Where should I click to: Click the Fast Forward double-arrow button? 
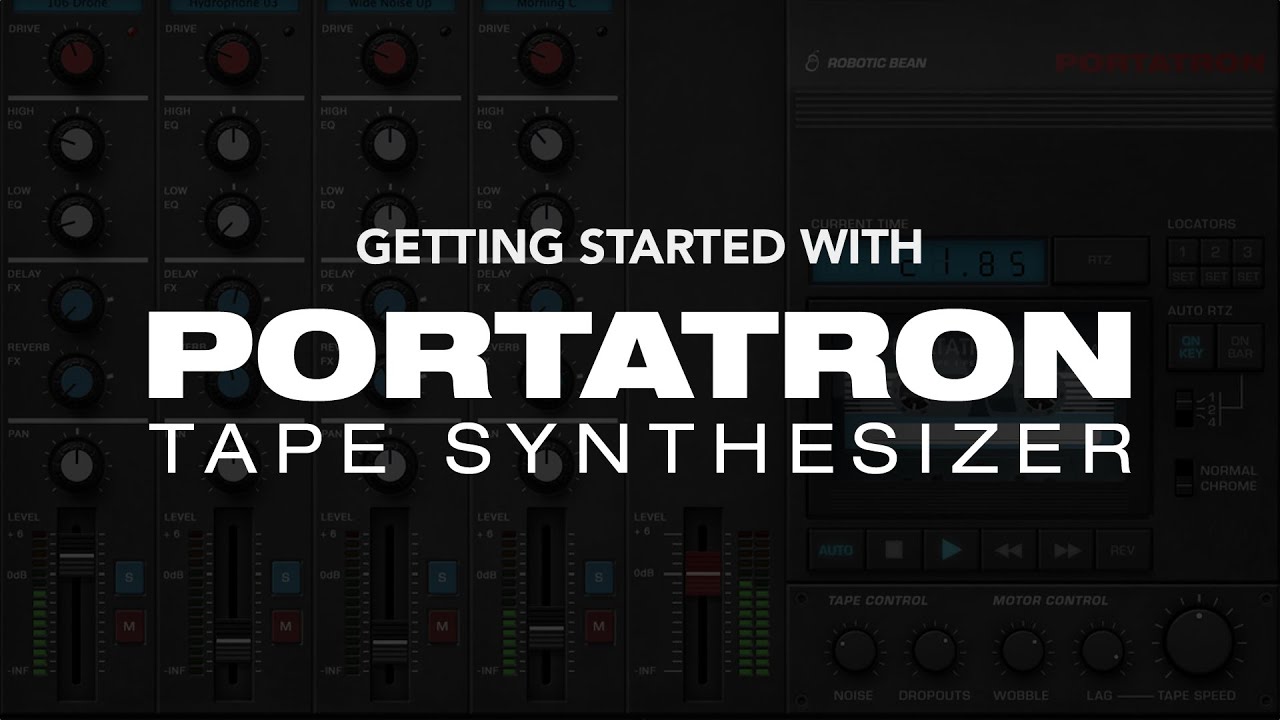(1067, 550)
